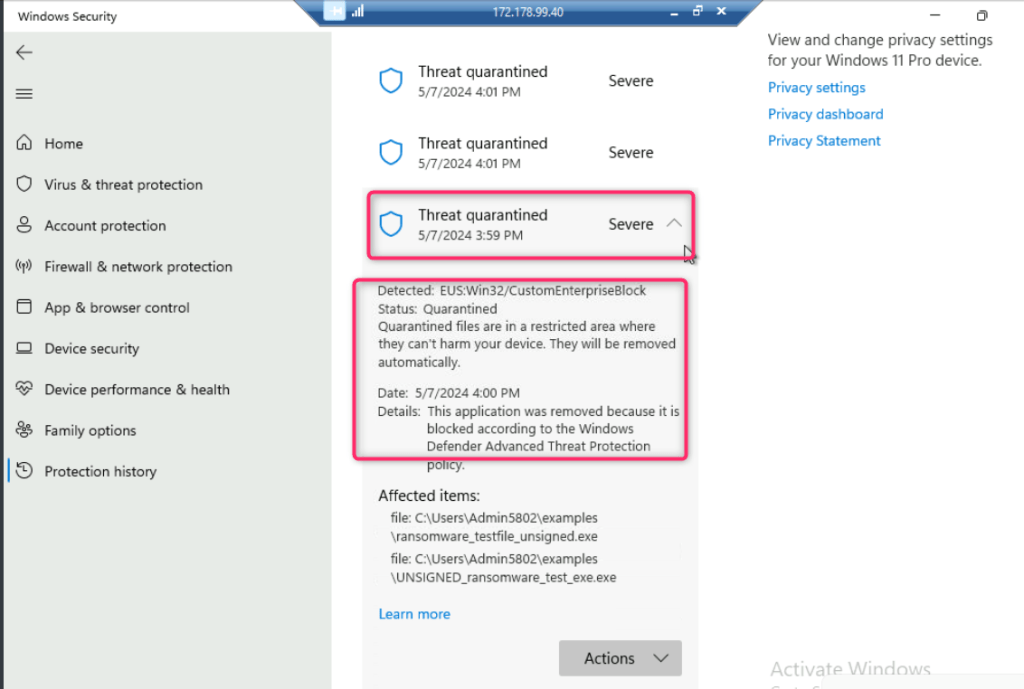Screen dimensions: 1024x689
Task: Click the App & browser control icon
Action: coord(24,308)
